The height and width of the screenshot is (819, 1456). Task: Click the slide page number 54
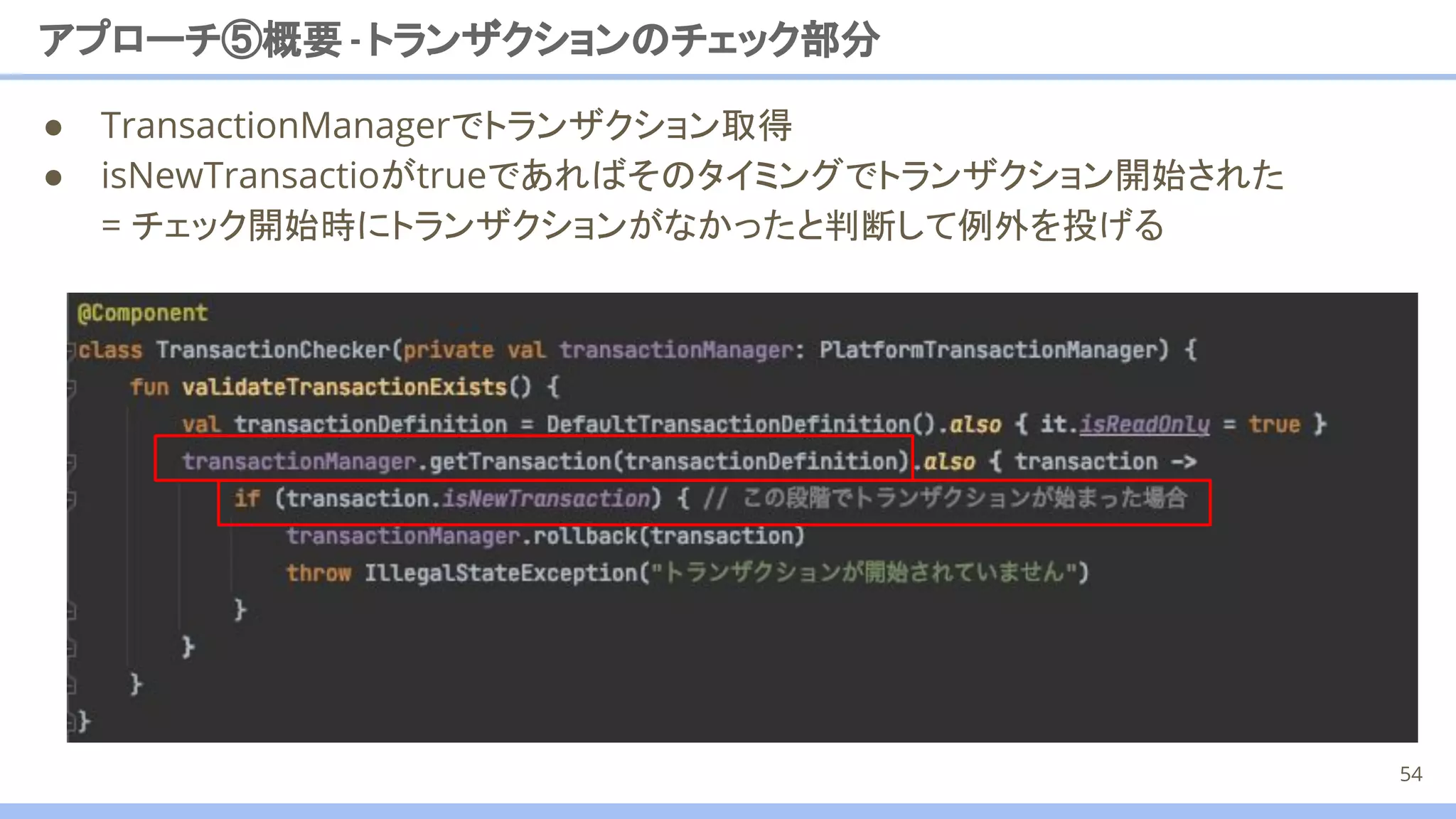click(x=1410, y=774)
